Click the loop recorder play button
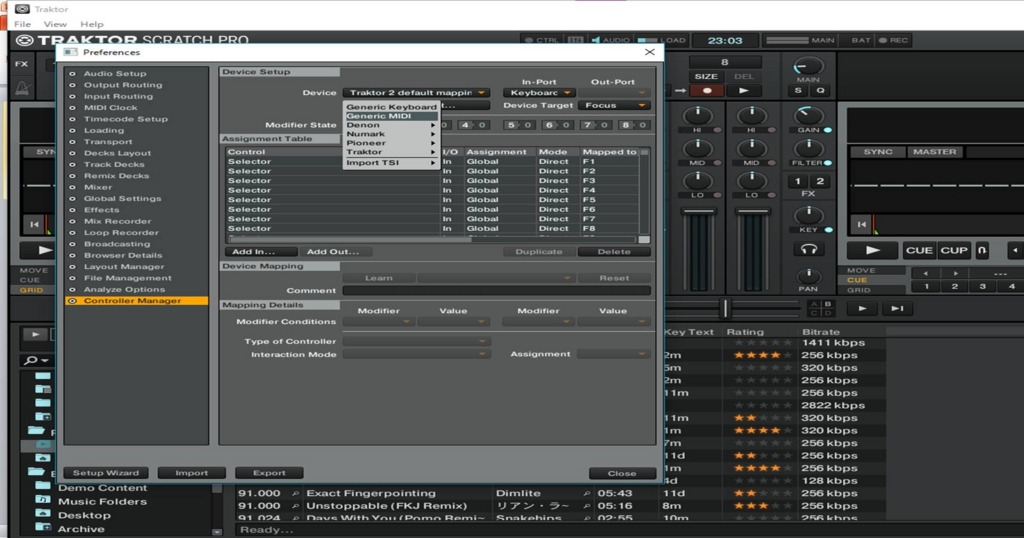The height and width of the screenshot is (538, 1024). pos(744,91)
